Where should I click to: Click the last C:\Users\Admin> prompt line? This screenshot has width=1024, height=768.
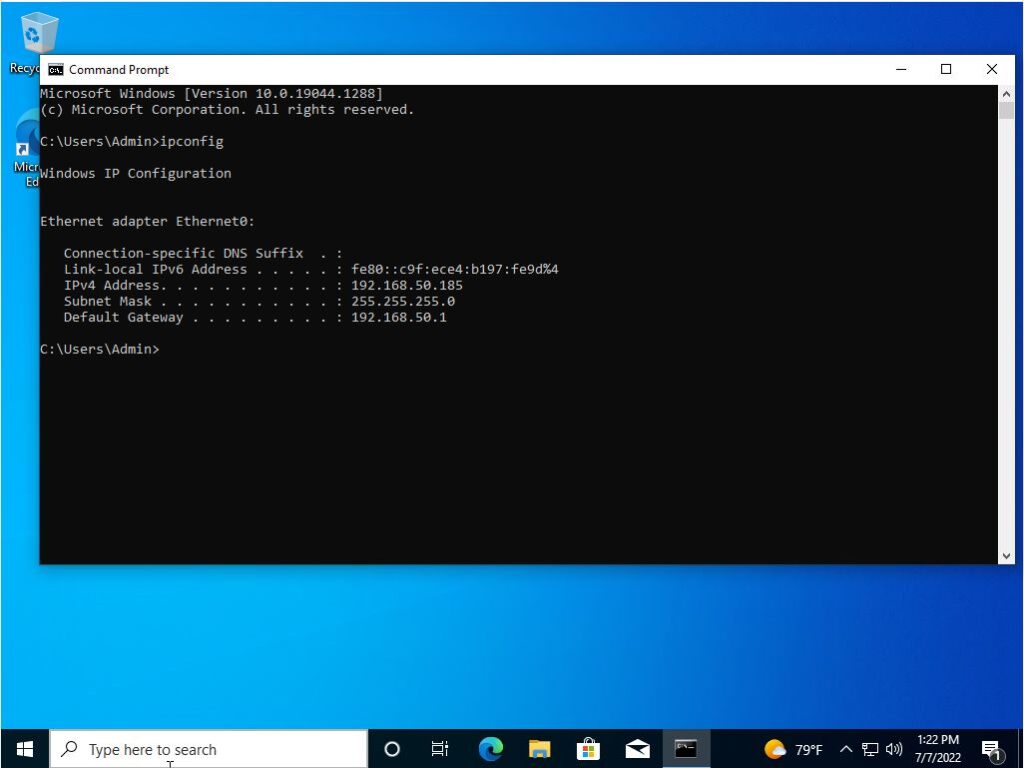click(x=100, y=349)
